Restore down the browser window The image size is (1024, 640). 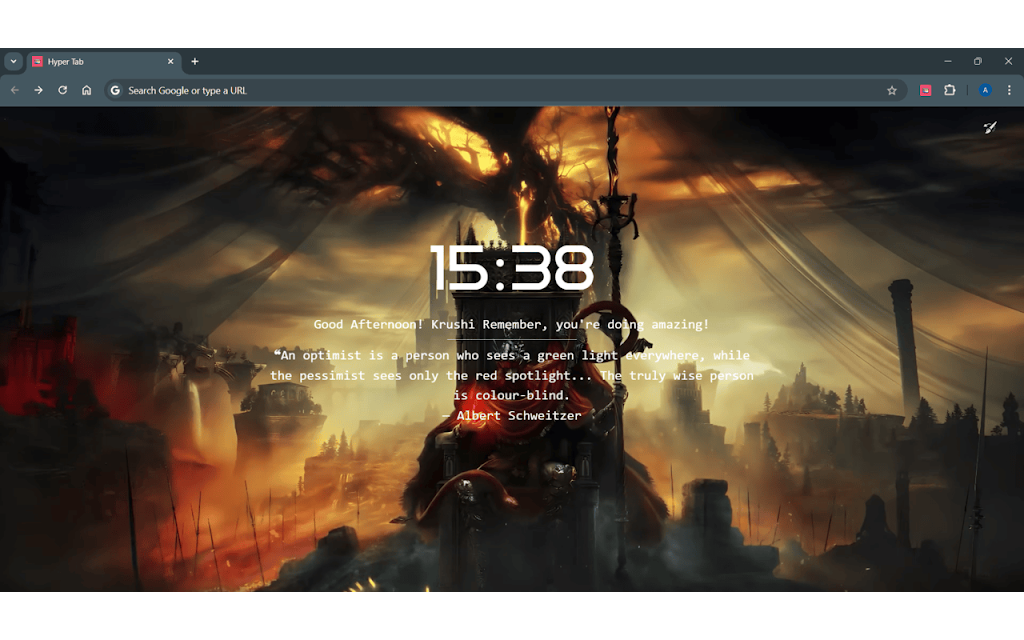pos(978,61)
